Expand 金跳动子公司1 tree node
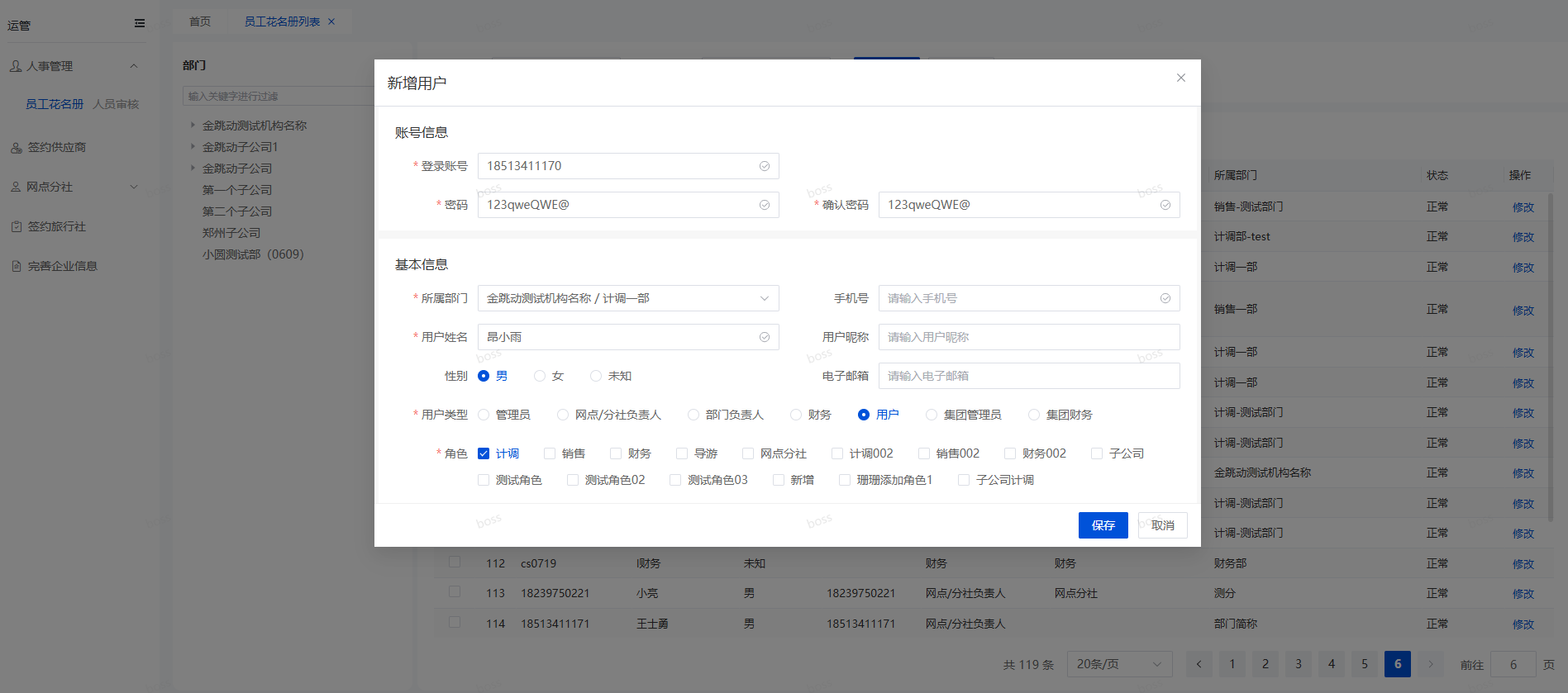 [x=193, y=147]
